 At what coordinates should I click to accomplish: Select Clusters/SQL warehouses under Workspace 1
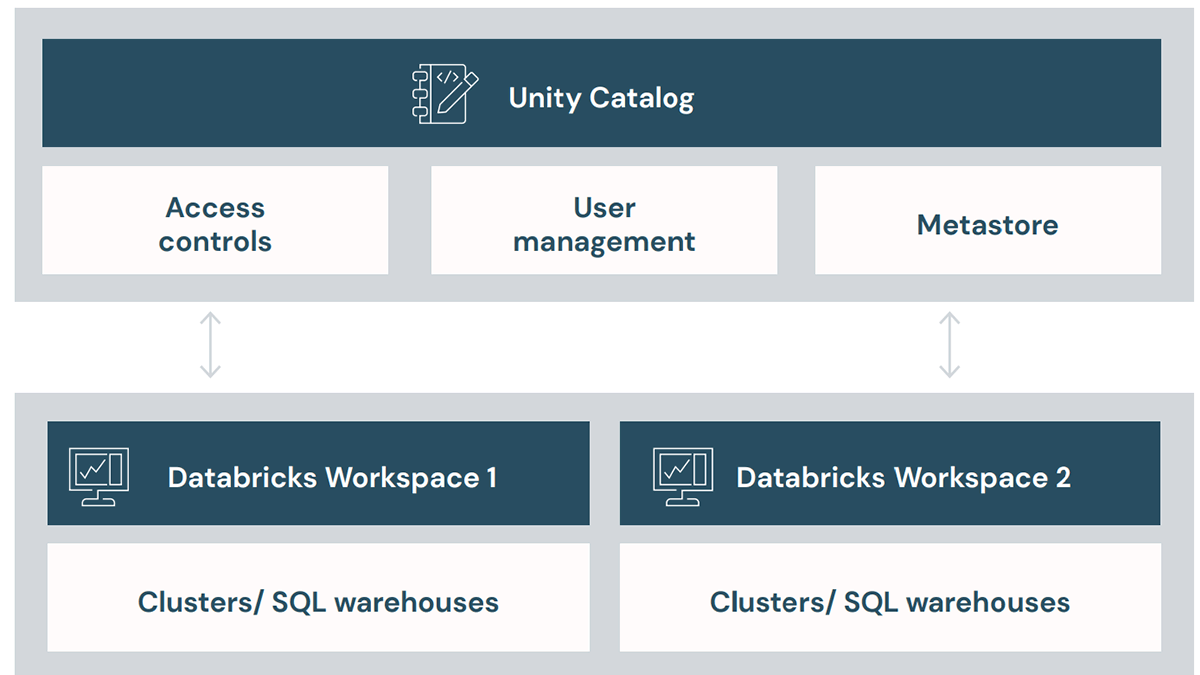point(318,602)
